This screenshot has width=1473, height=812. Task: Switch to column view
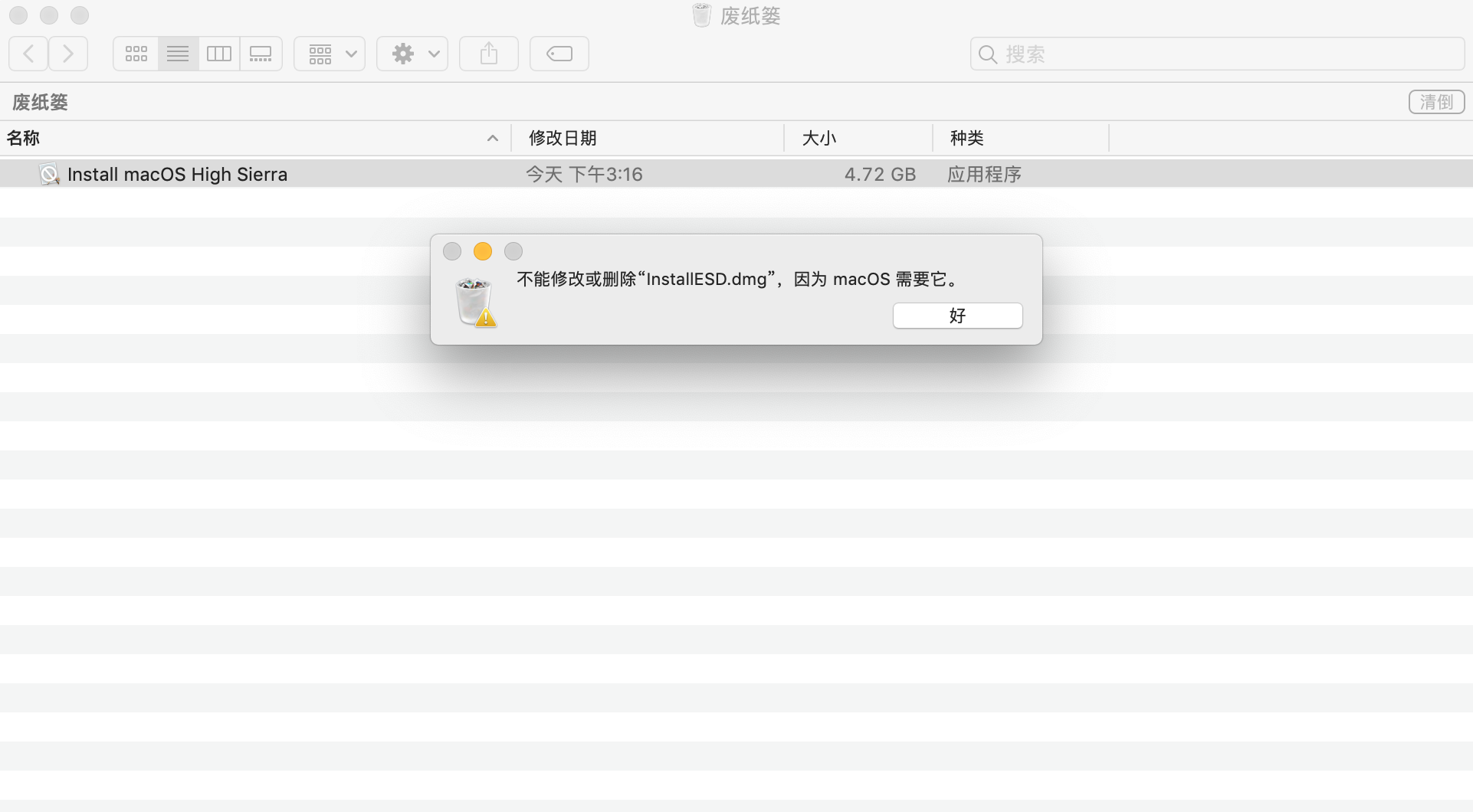(219, 54)
